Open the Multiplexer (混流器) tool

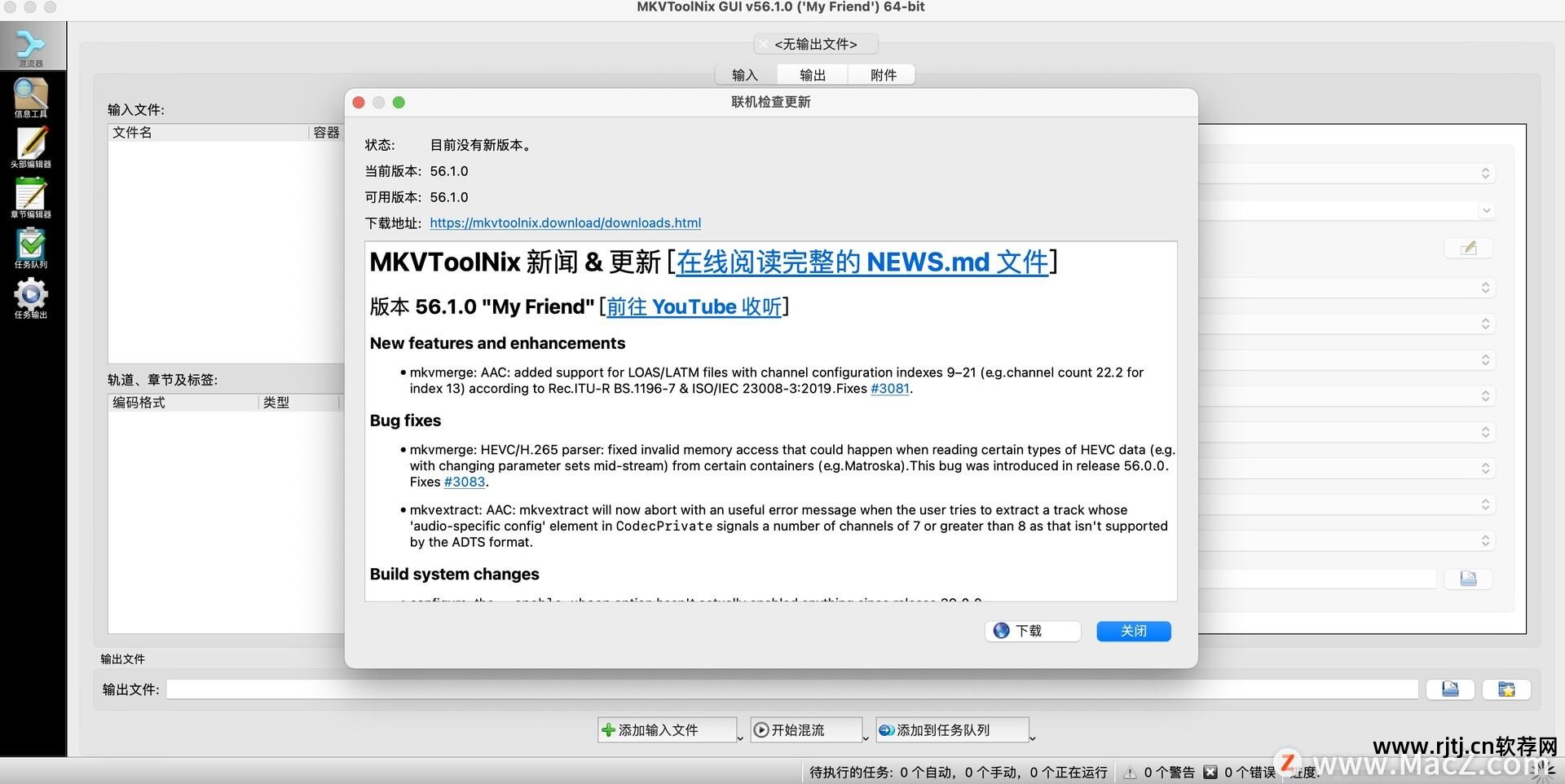point(31,47)
